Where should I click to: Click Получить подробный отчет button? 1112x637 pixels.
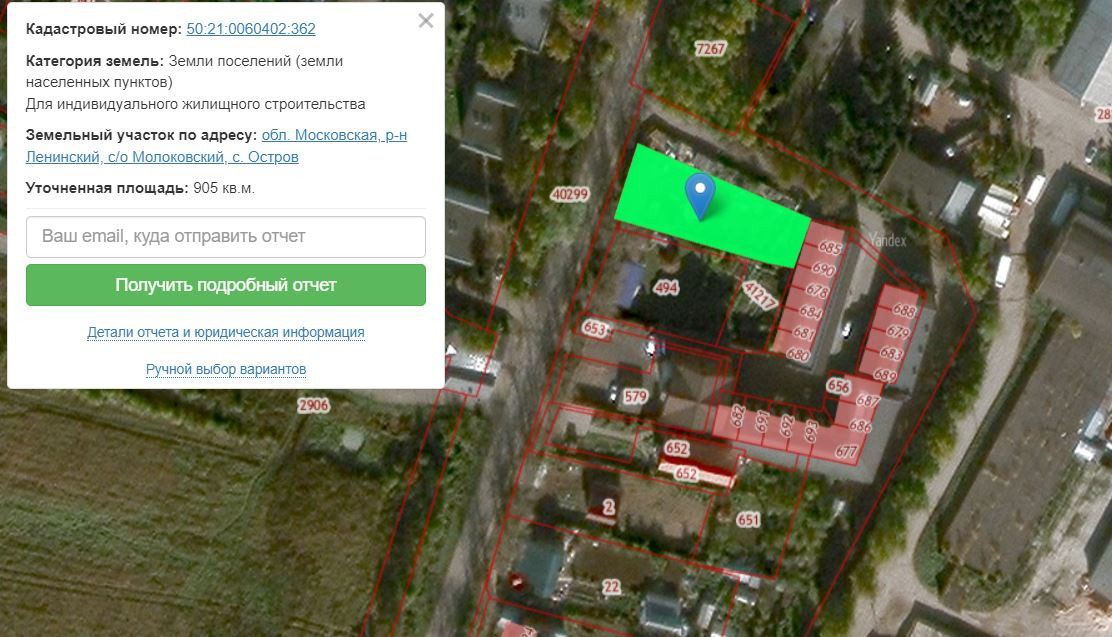click(226, 285)
